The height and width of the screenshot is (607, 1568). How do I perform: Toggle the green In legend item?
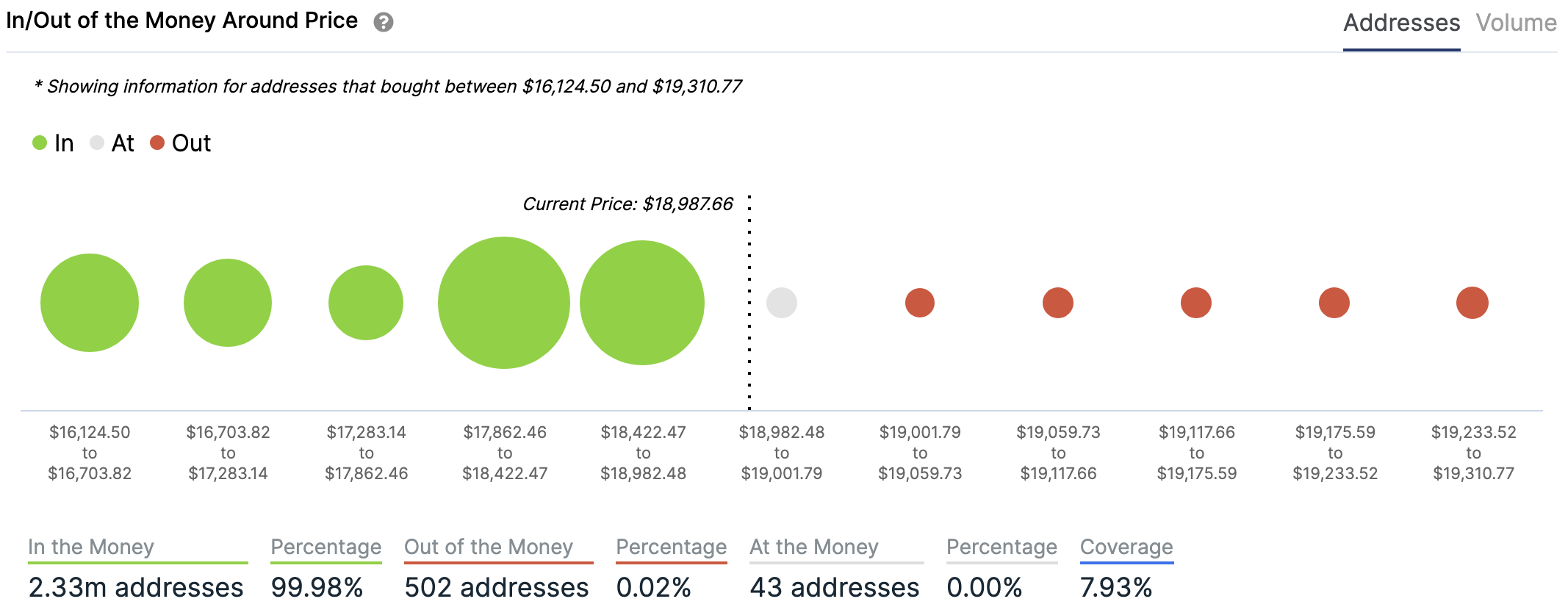(54, 143)
